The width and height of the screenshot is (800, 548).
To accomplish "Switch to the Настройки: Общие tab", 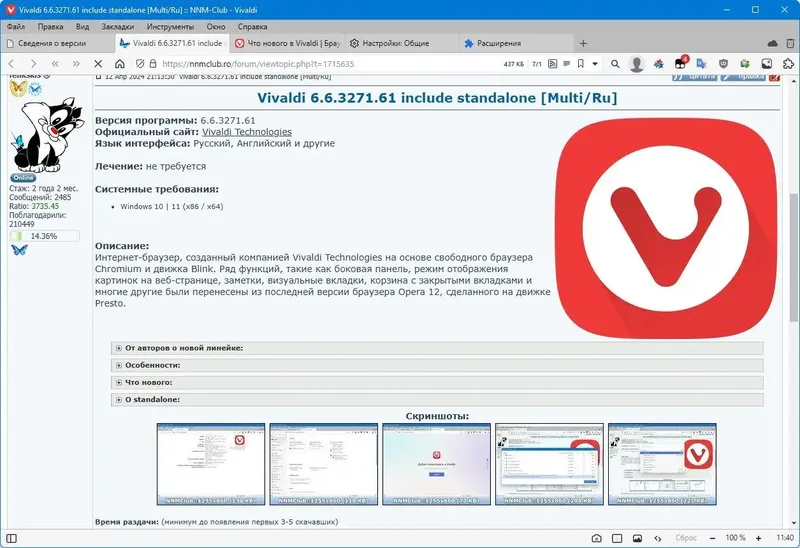I will click(x=402, y=43).
